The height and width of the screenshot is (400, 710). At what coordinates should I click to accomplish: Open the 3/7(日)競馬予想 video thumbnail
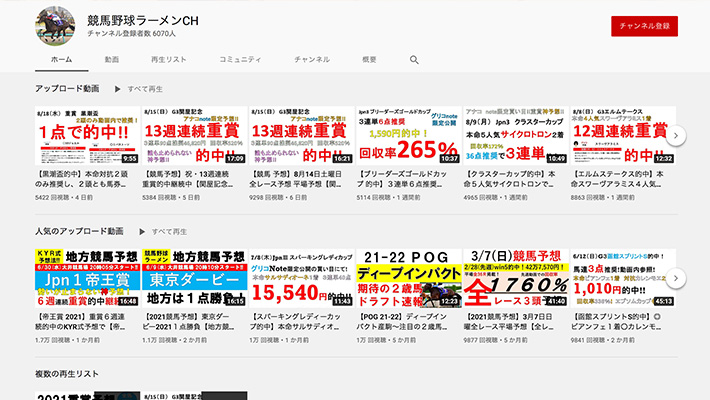(516, 278)
